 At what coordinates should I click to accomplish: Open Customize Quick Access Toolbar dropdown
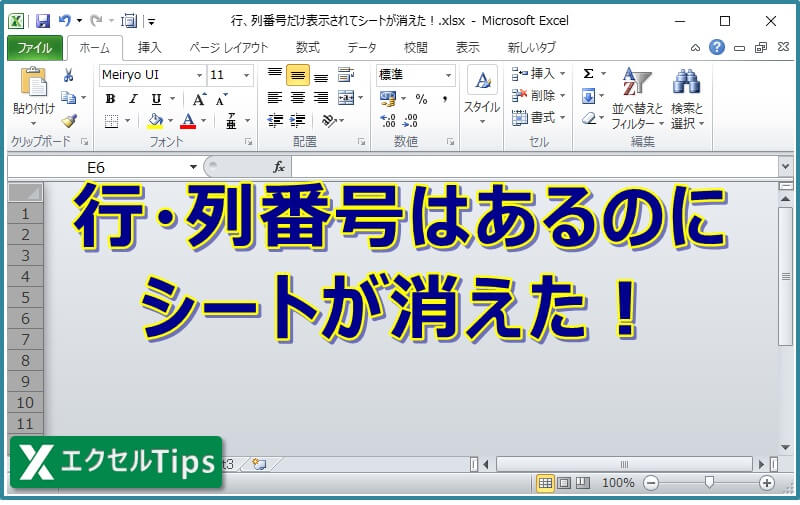tap(152, 22)
